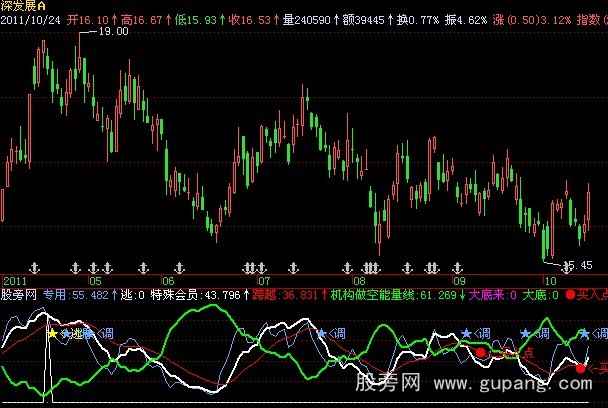Click the 15.45 lowest price label
The width and height of the screenshot is (608, 408).
tap(578, 265)
